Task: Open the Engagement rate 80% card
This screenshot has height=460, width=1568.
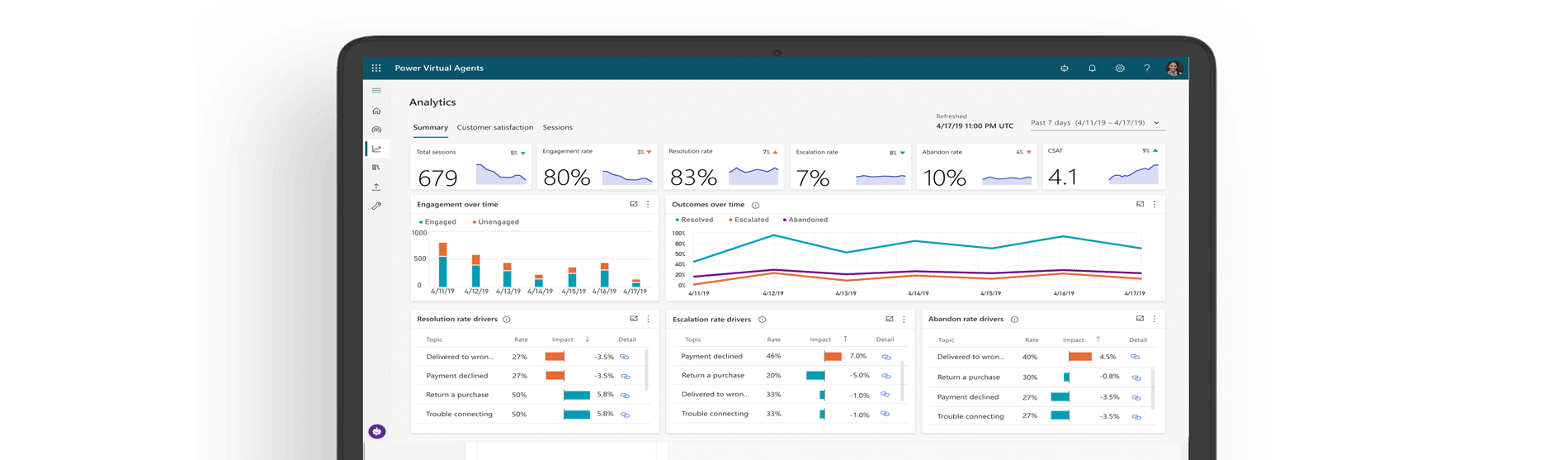Action: [x=597, y=168]
